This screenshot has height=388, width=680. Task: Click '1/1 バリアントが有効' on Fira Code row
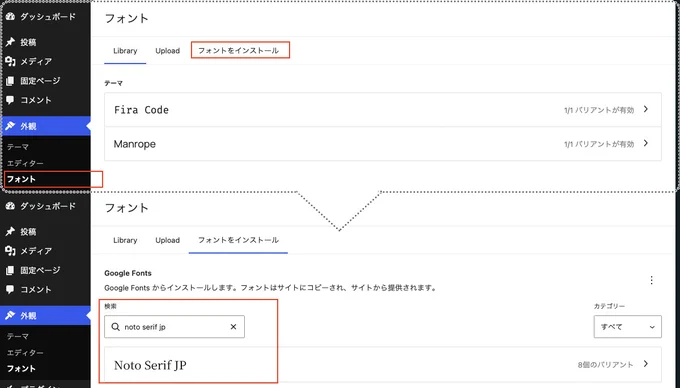click(599, 110)
